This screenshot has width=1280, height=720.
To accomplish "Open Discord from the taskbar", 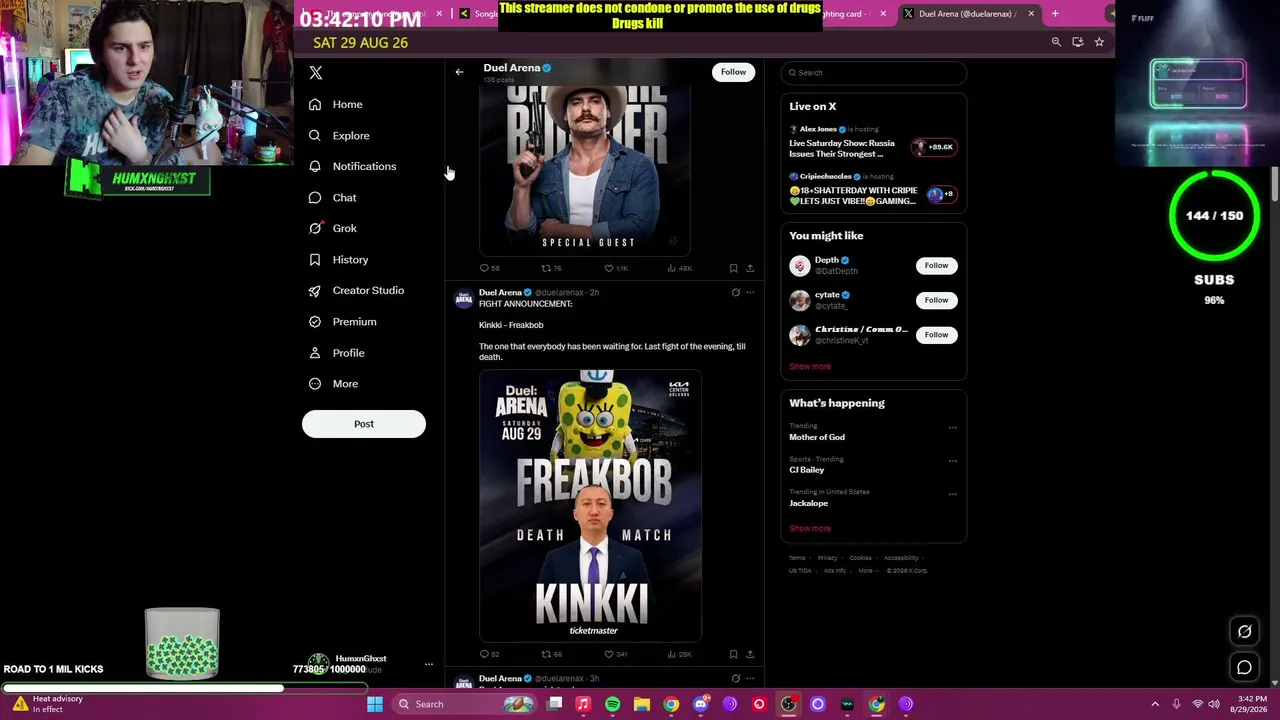I will (x=701, y=704).
